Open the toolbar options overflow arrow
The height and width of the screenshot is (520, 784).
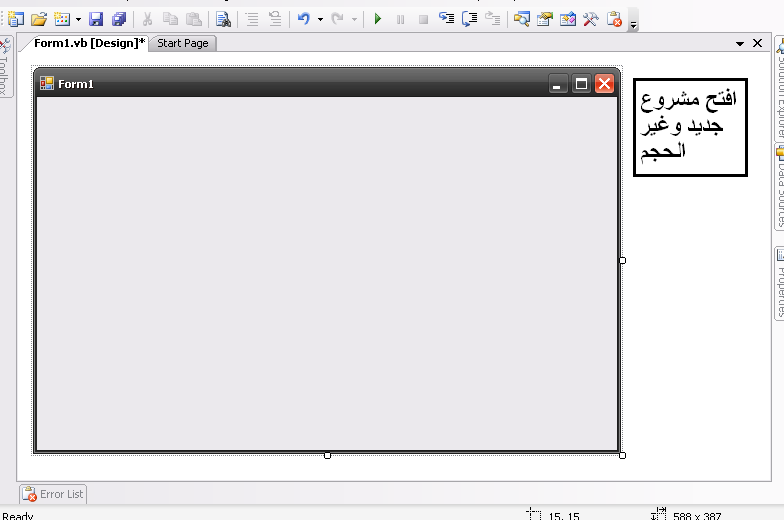[x=633, y=22]
